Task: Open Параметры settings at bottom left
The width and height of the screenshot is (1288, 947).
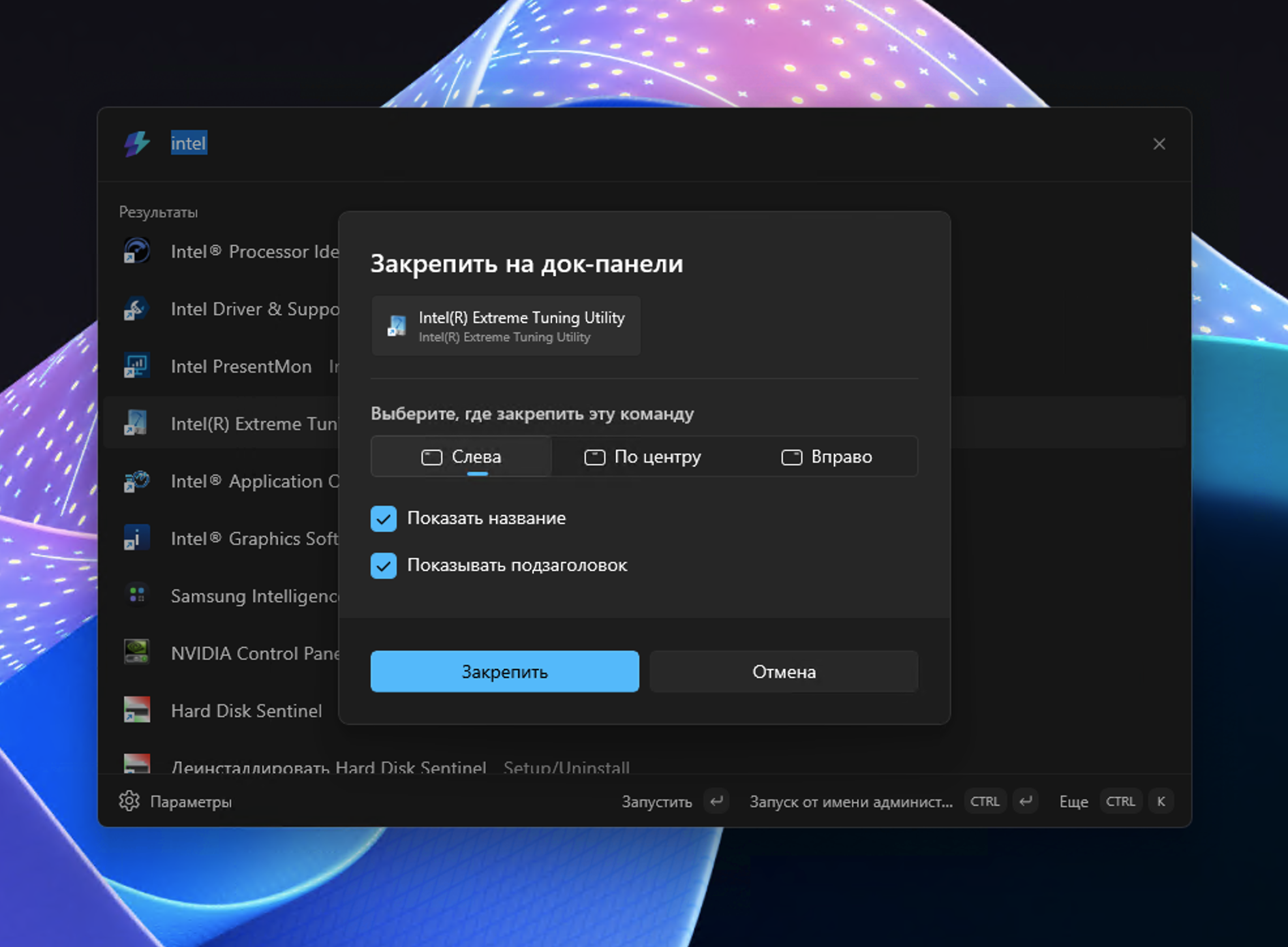Action: click(x=176, y=801)
